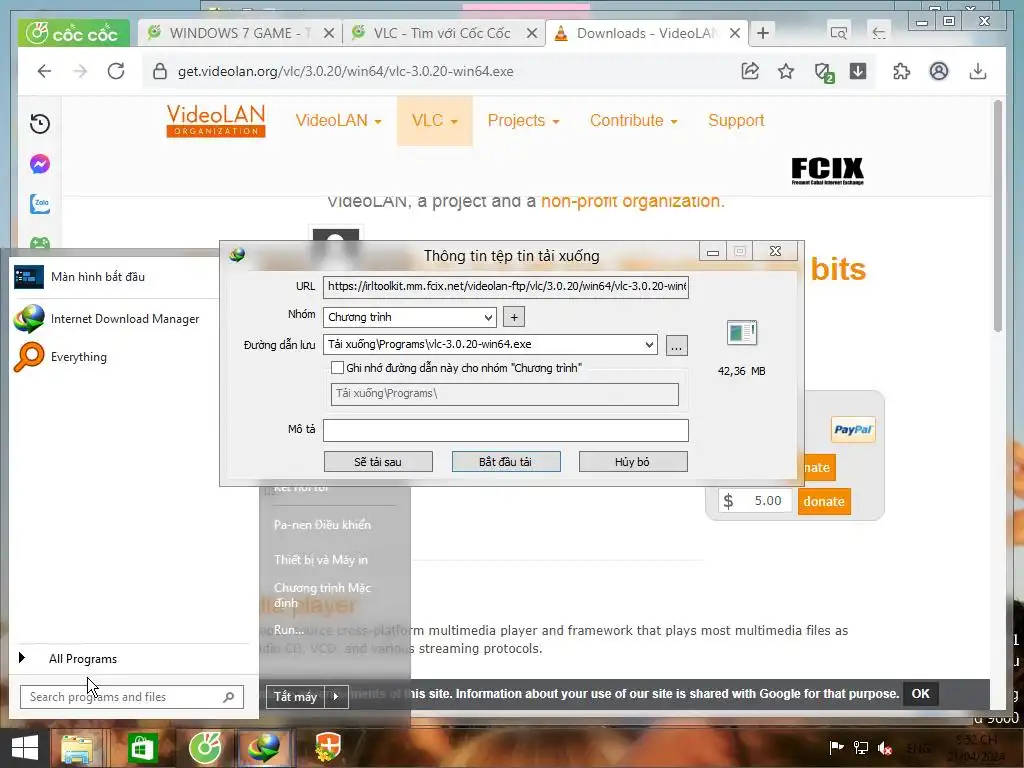
Task: Click the PayPal logo
Action: pyautogui.click(x=853, y=430)
